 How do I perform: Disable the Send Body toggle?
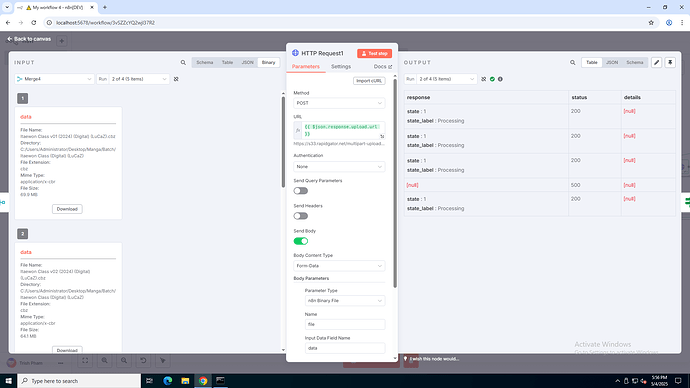pos(301,241)
